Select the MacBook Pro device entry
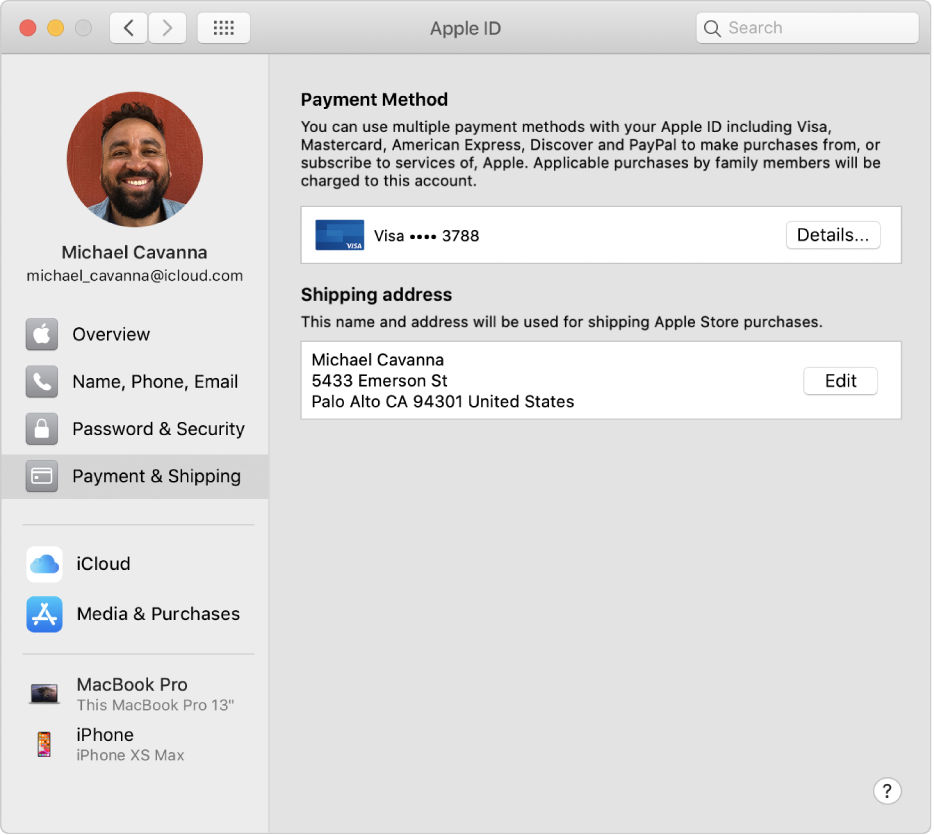Screen dimensions: 934x835 pos(135,694)
